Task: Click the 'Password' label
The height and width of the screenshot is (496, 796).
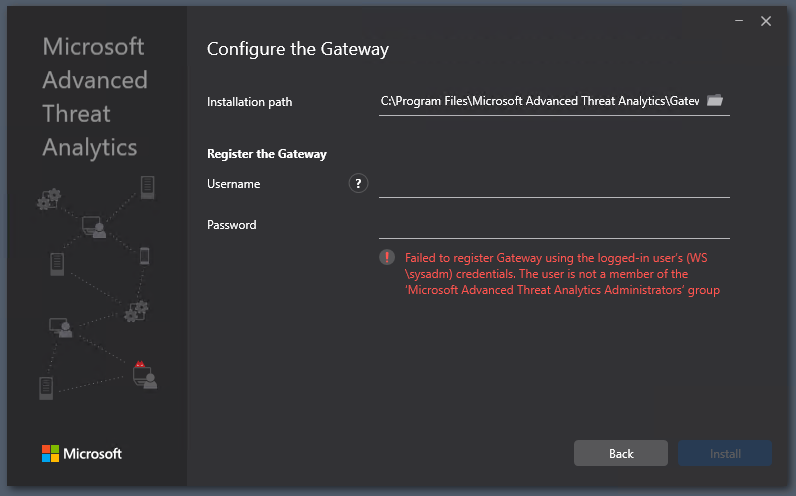Action: (x=231, y=225)
